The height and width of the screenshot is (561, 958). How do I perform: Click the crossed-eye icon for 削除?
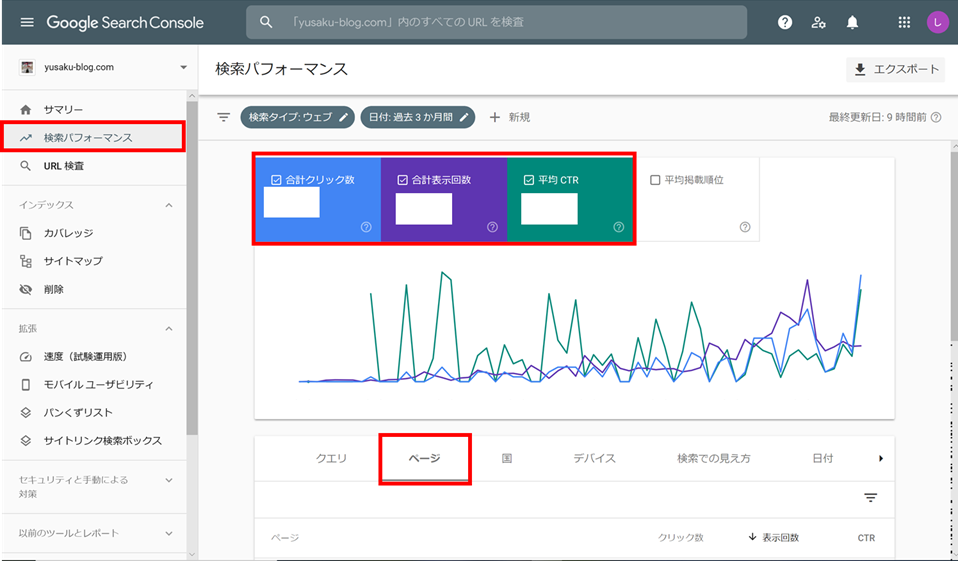(x=26, y=289)
